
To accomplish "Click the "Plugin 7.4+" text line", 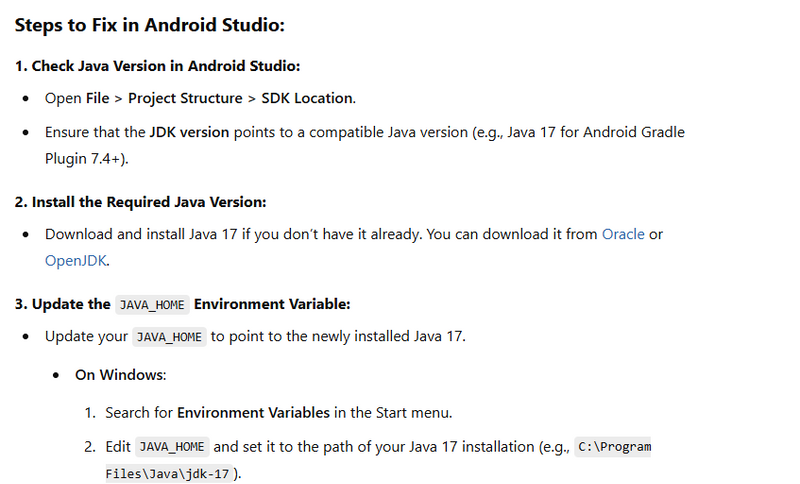I will pos(86,158).
